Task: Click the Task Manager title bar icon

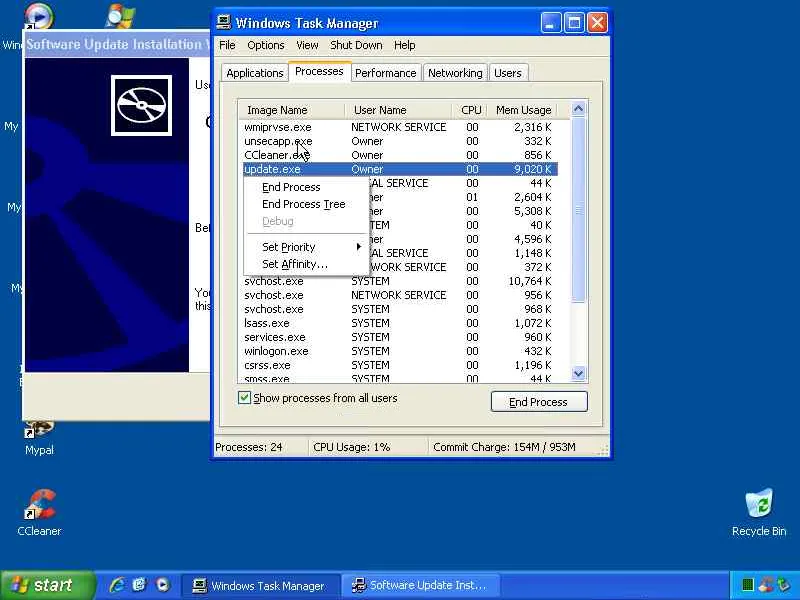Action: 224,22
